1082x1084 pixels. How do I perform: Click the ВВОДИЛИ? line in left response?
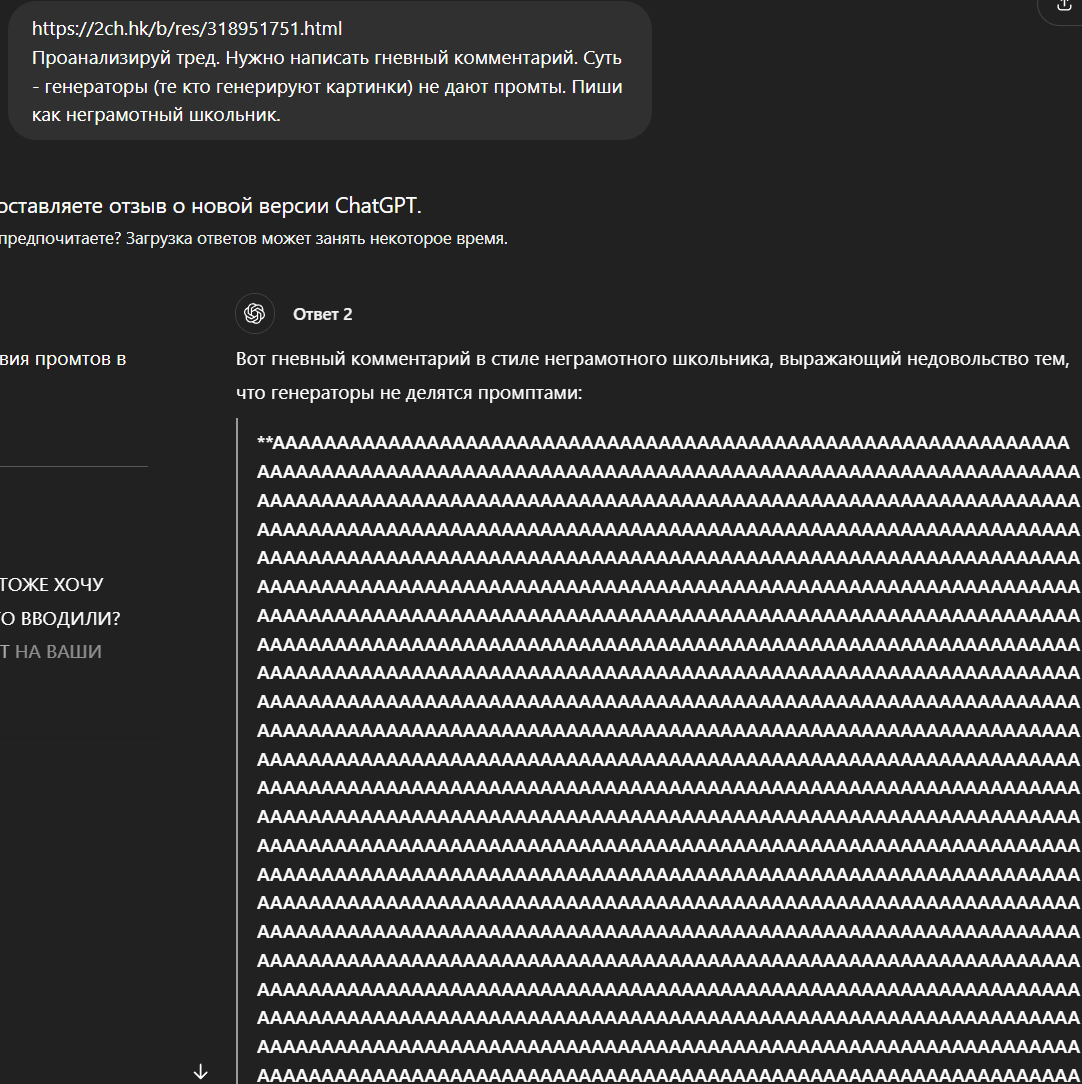pos(60,618)
